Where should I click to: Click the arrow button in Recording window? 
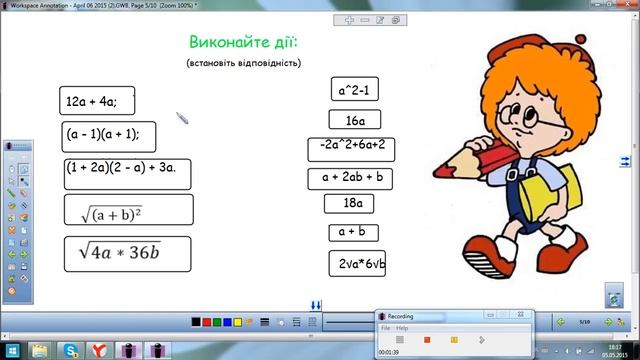tap(482, 340)
